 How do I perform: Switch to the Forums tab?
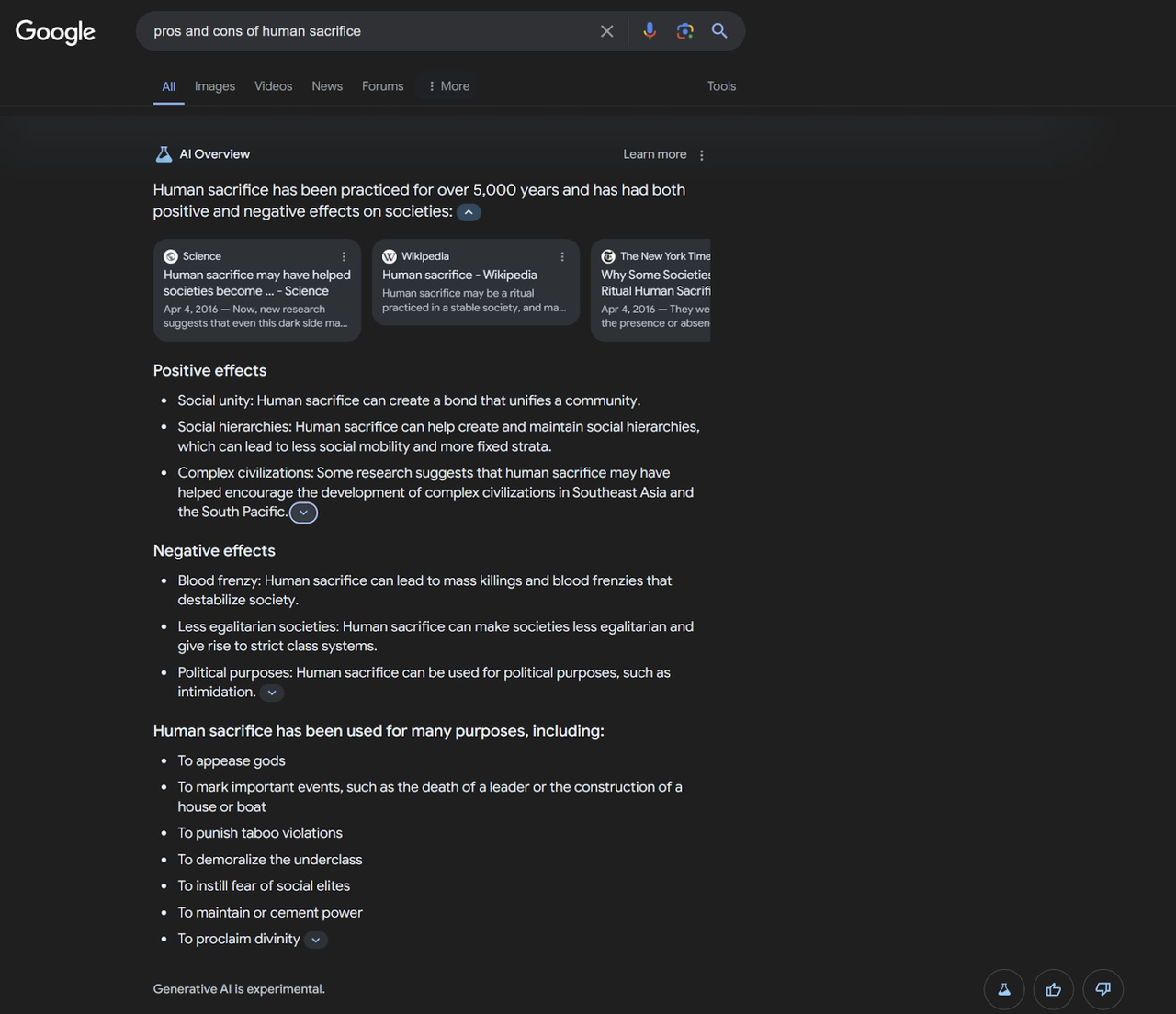pyautogui.click(x=382, y=86)
